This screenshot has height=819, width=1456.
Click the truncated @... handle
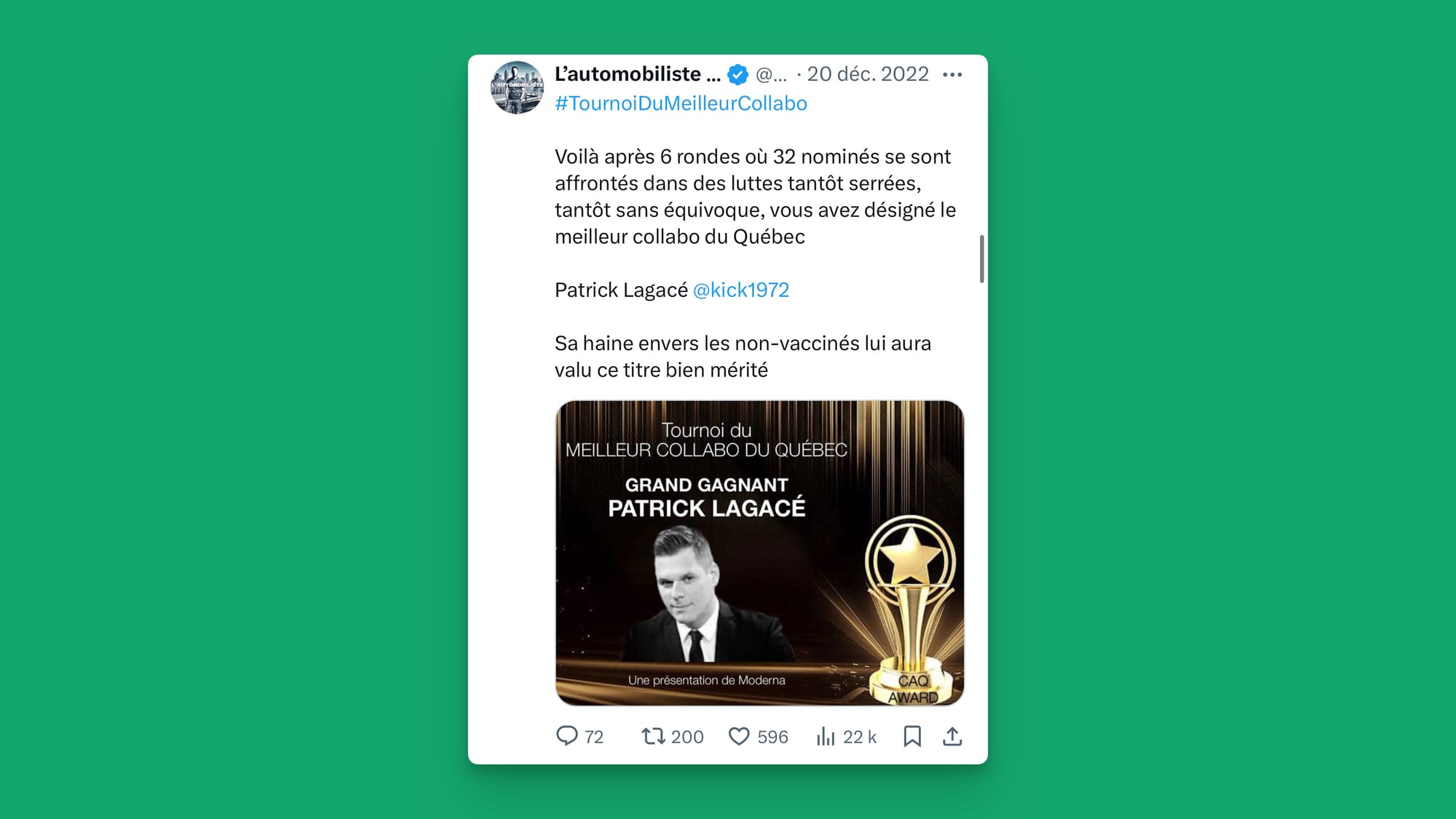pyautogui.click(x=771, y=74)
